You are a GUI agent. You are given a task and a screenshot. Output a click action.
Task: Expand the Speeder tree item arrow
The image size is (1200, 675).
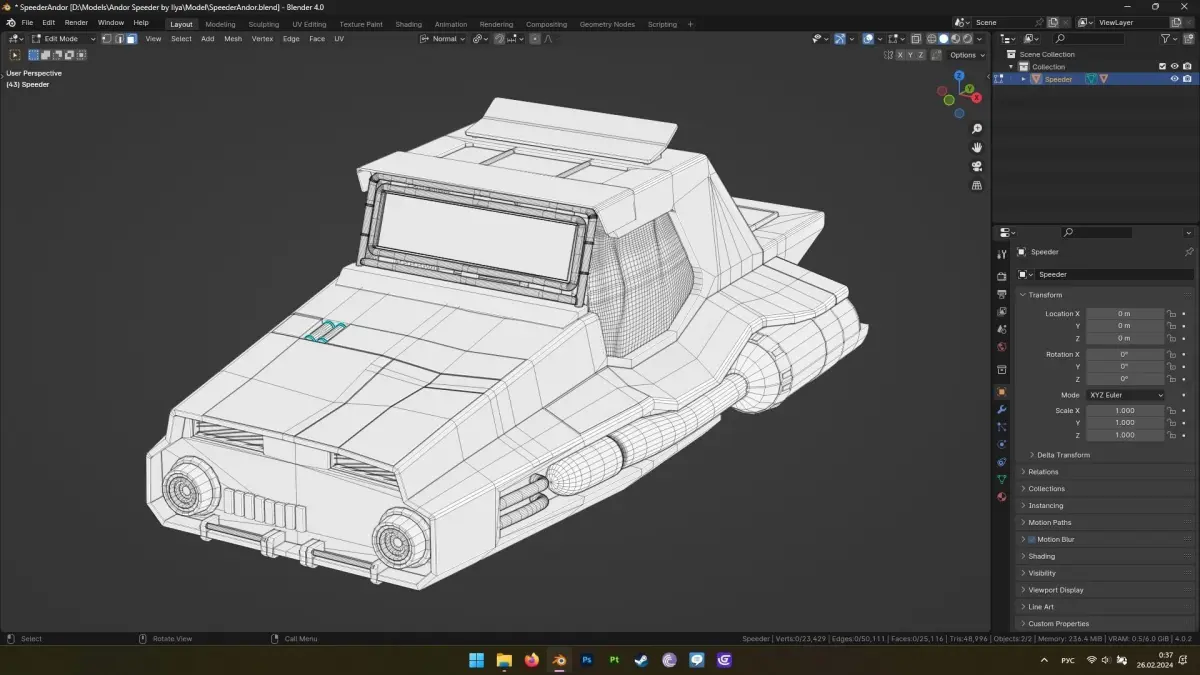pyautogui.click(x=1023, y=79)
